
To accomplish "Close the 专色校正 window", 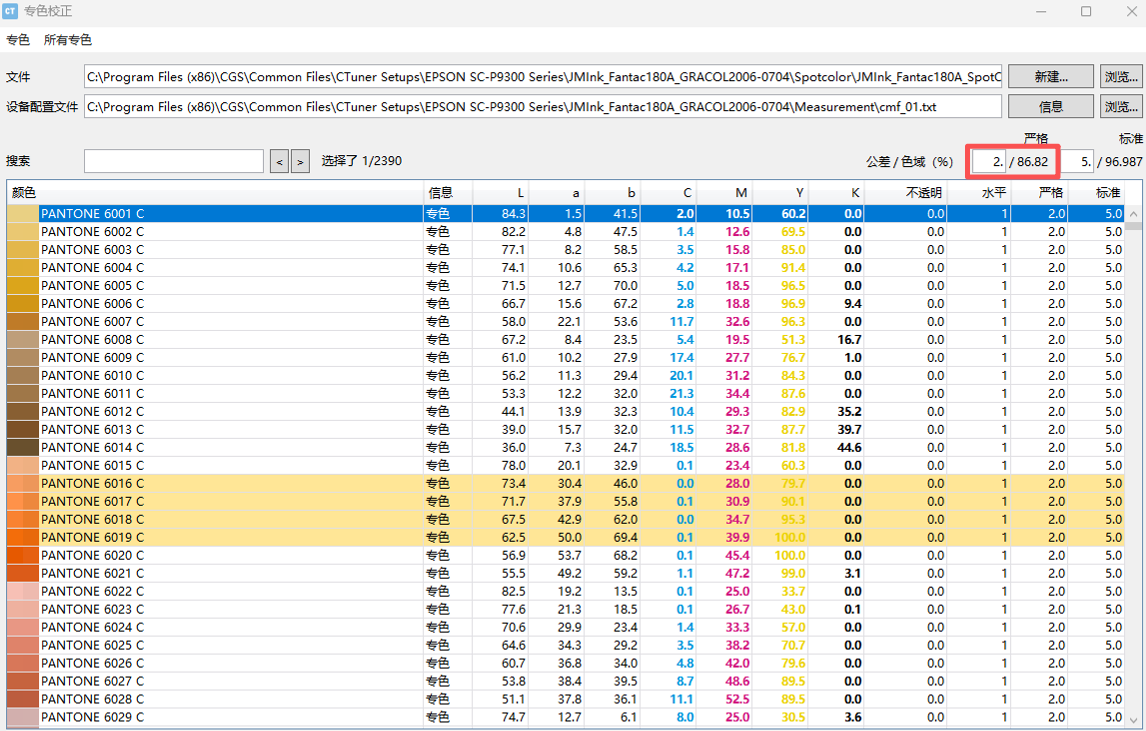I will click(x=1131, y=11).
